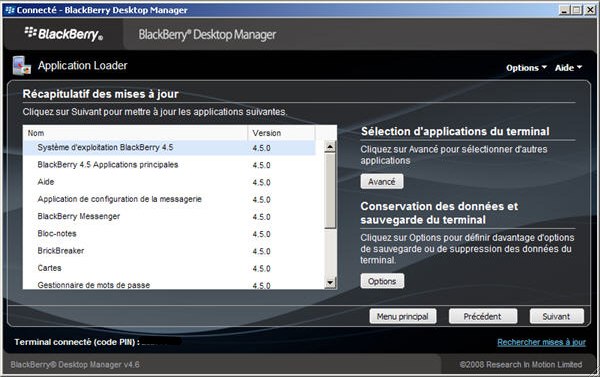The width and height of the screenshot is (600, 377).
Task: Select the Bloc-notes row
Action: pyautogui.click(x=169, y=234)
